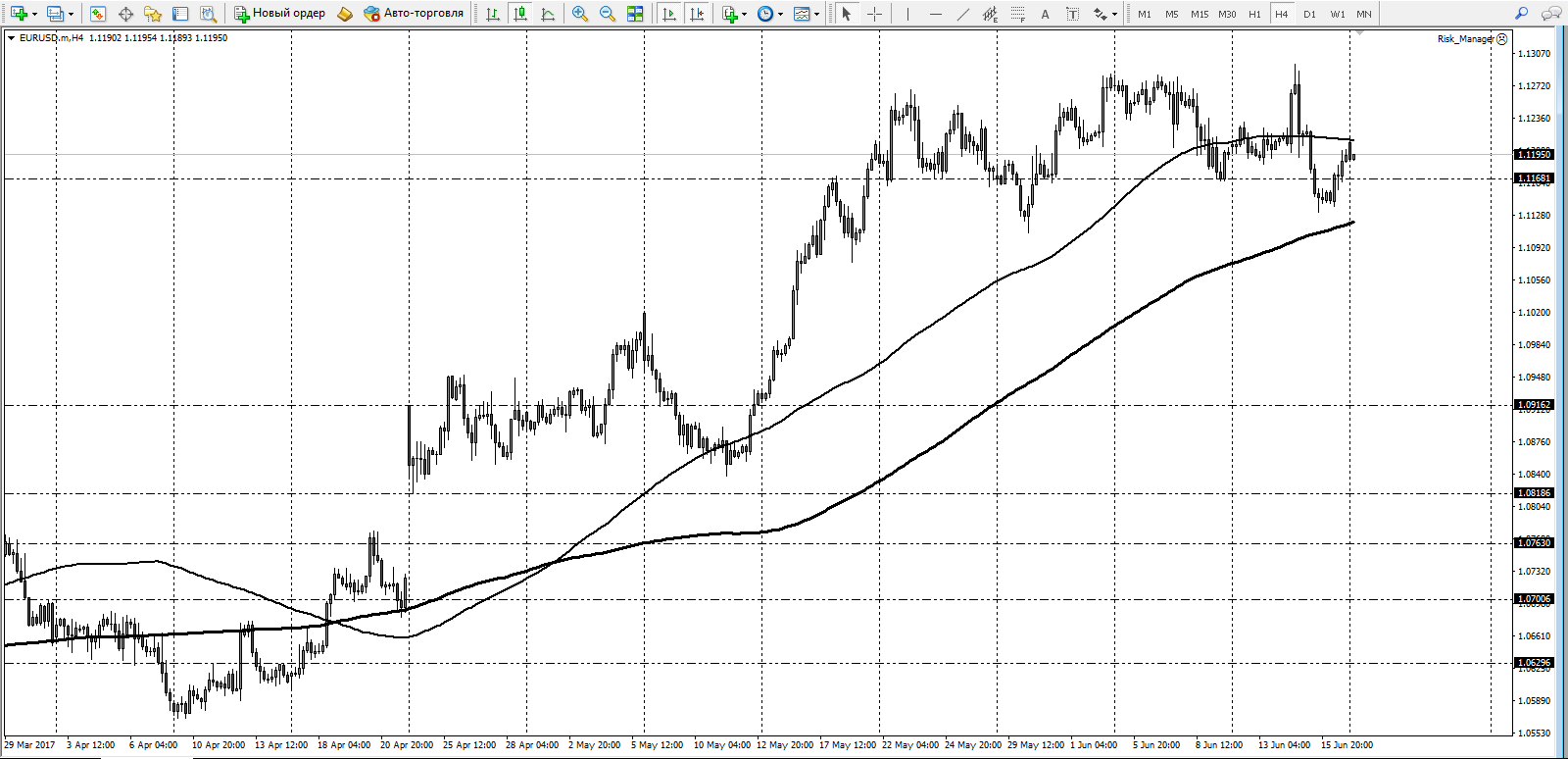Toggle the Market Watch panel

point(97,14)
